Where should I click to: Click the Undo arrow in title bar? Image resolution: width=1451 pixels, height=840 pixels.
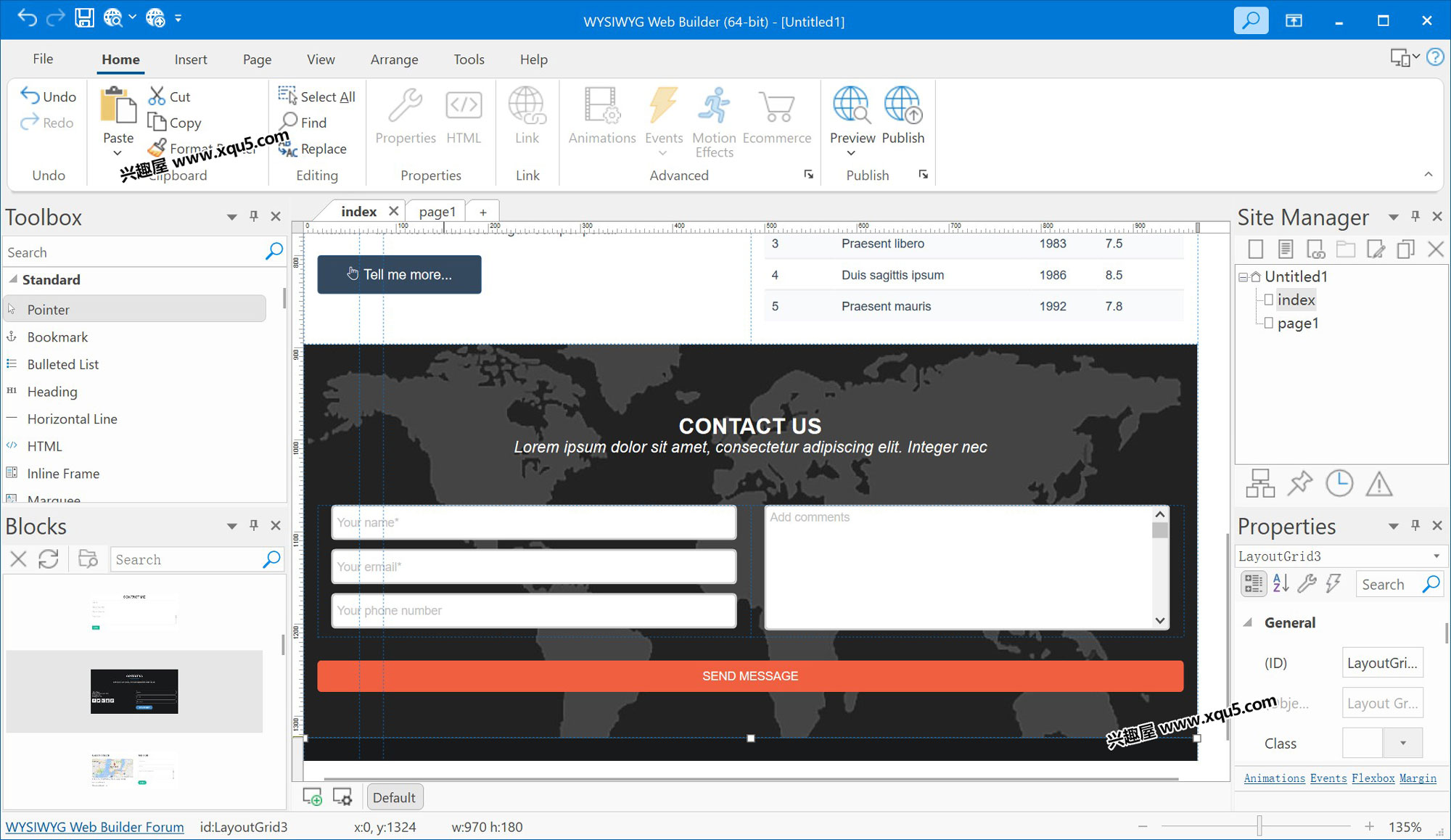pyautogui.click(x=27, y=18)
